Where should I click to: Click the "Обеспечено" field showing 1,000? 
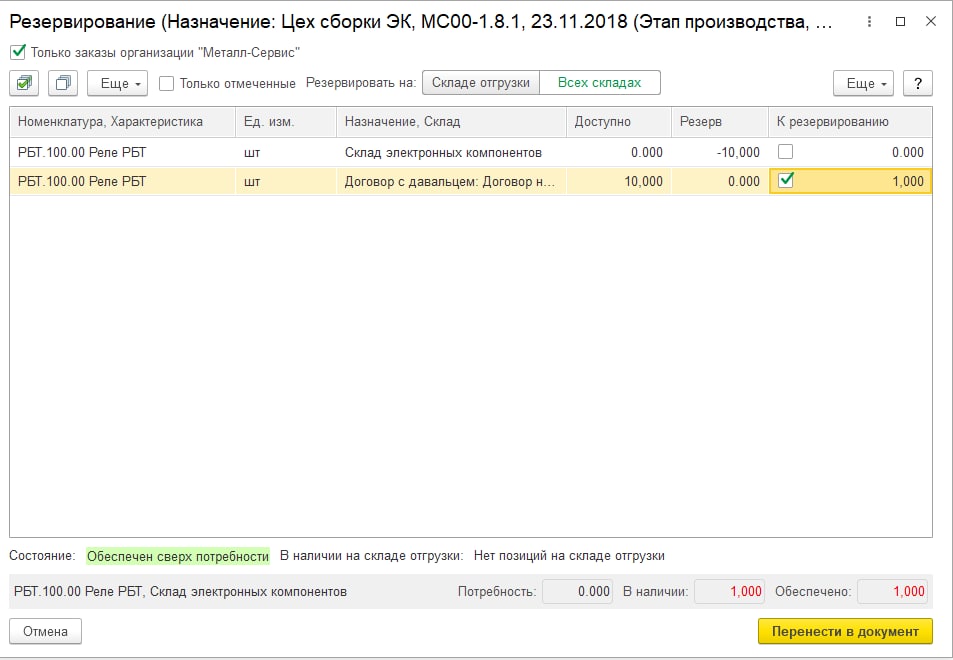[892, 591]
